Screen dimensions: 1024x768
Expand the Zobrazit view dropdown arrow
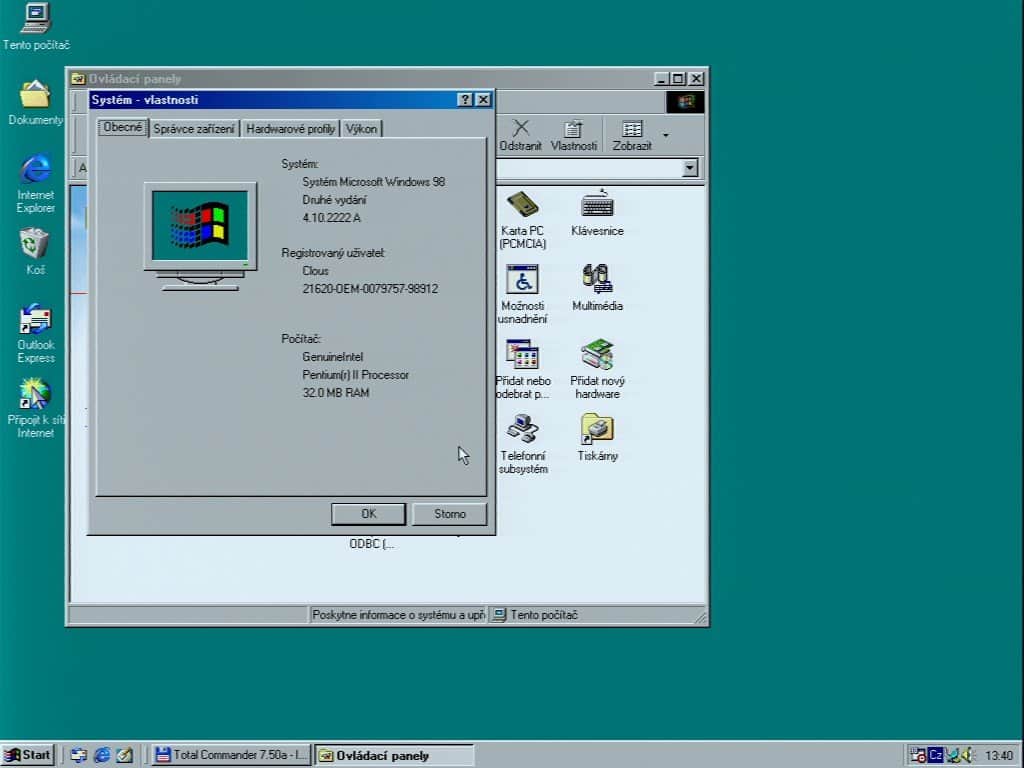(x=665, y=135)
